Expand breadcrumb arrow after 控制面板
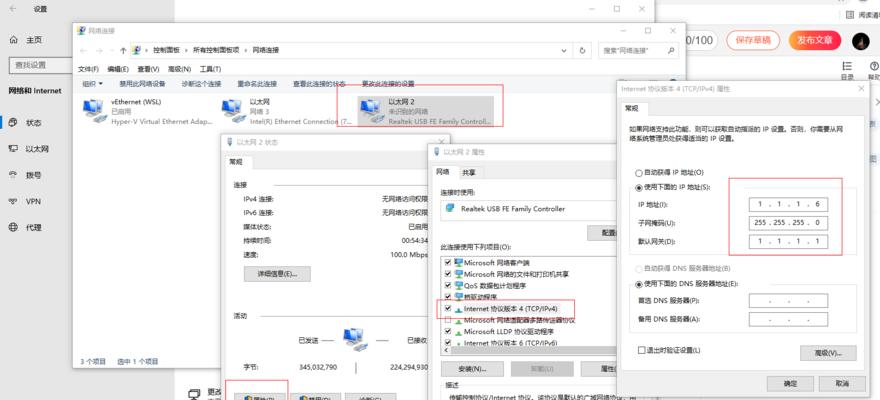Viewport: 880px width, 400px height. pyautogui.click(x=186, y=50)
